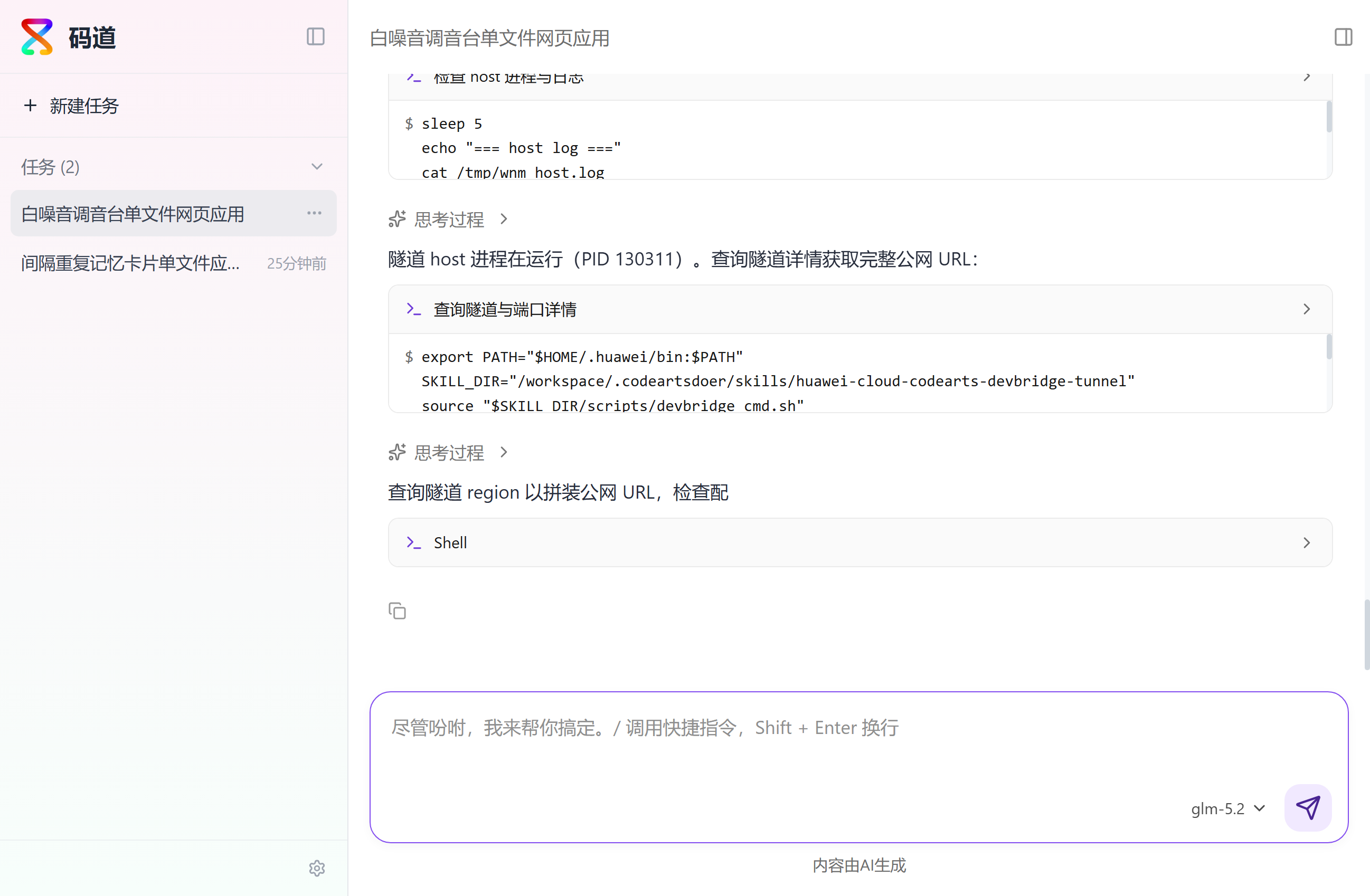This screenshot has width=1370, height=896.
Task: Open the 白噪音调音台单文件网页应用 task
Action: pos(173,214)
